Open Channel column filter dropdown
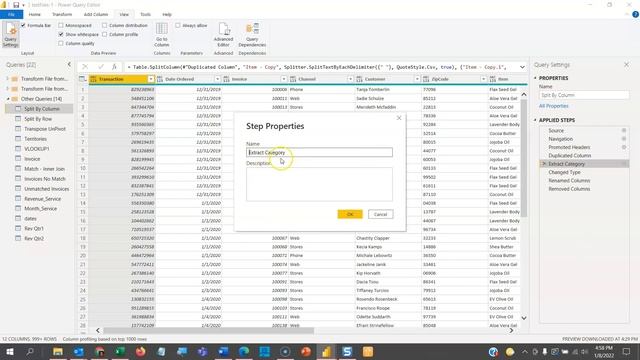640x360 pixels. coord(350,79)
